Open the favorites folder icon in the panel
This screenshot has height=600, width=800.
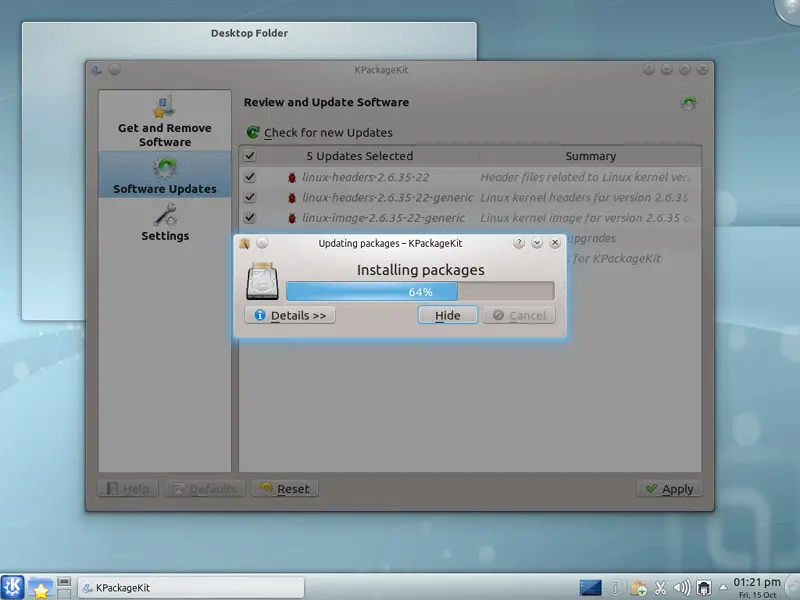pos(40,587)
